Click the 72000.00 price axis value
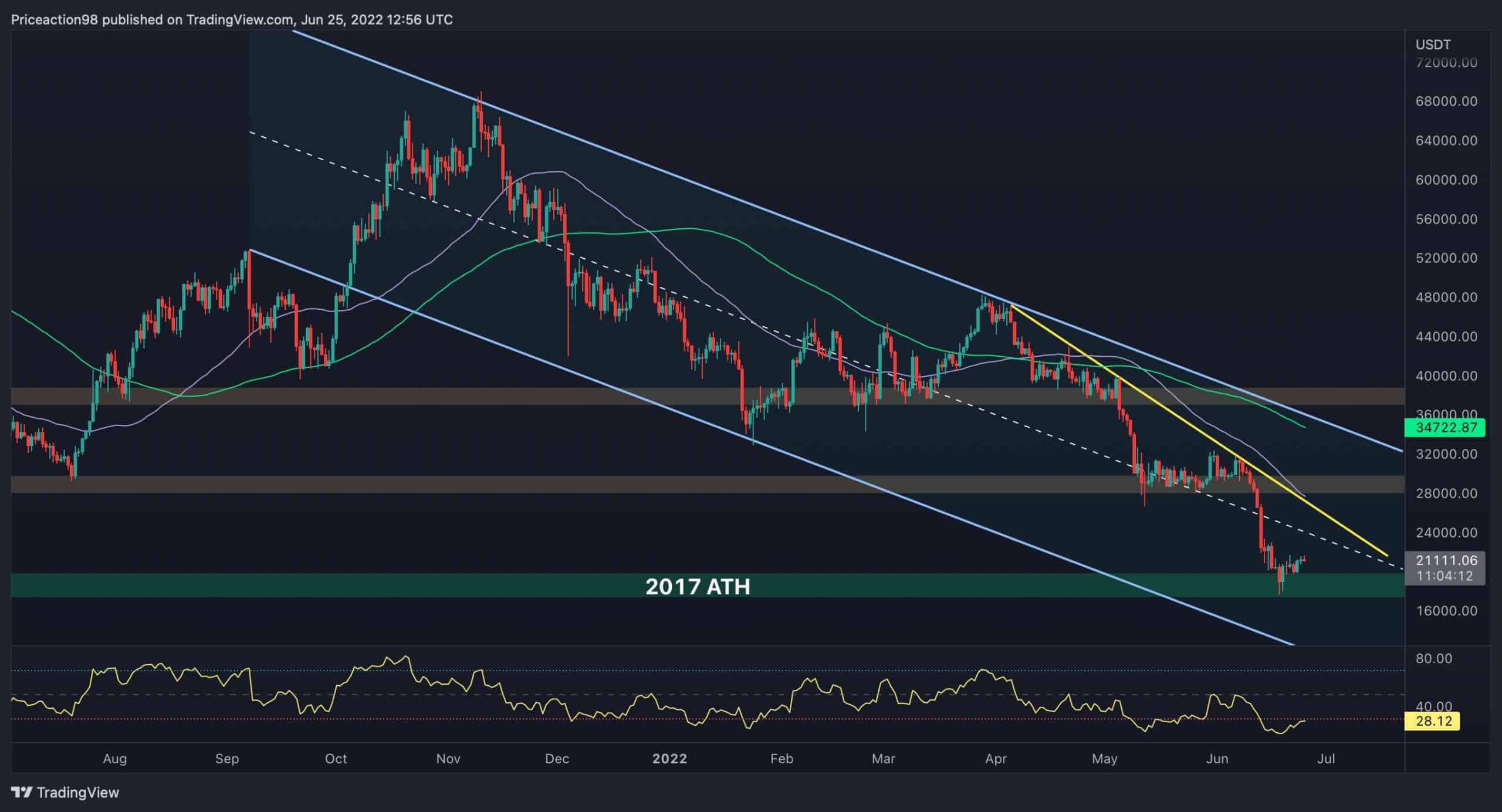 click(x=1446, y=60)
